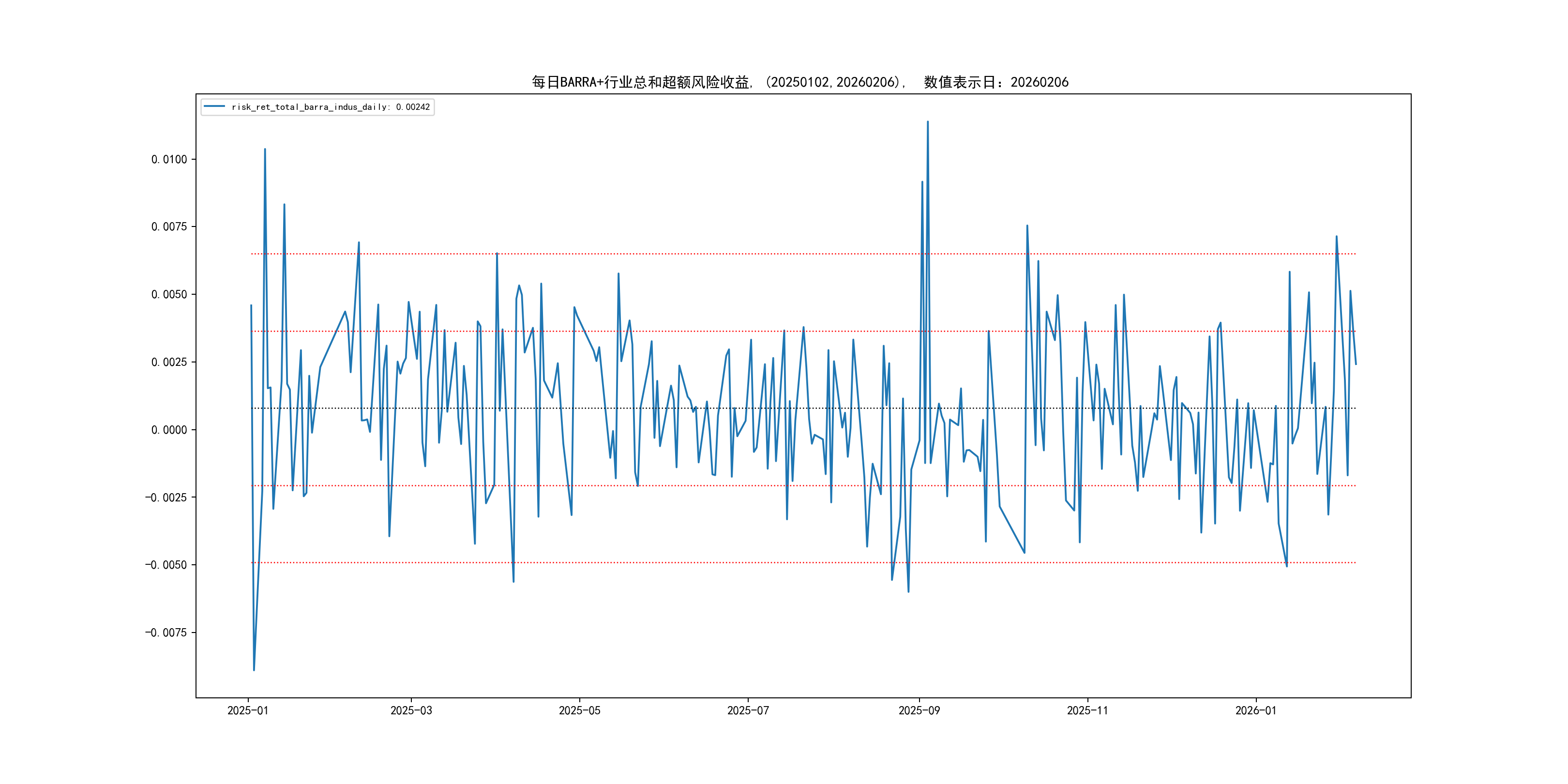Click the 0.0025 y-axis tick label
The width and height of the screenshot is (1568, 784).
pos(169,362)
